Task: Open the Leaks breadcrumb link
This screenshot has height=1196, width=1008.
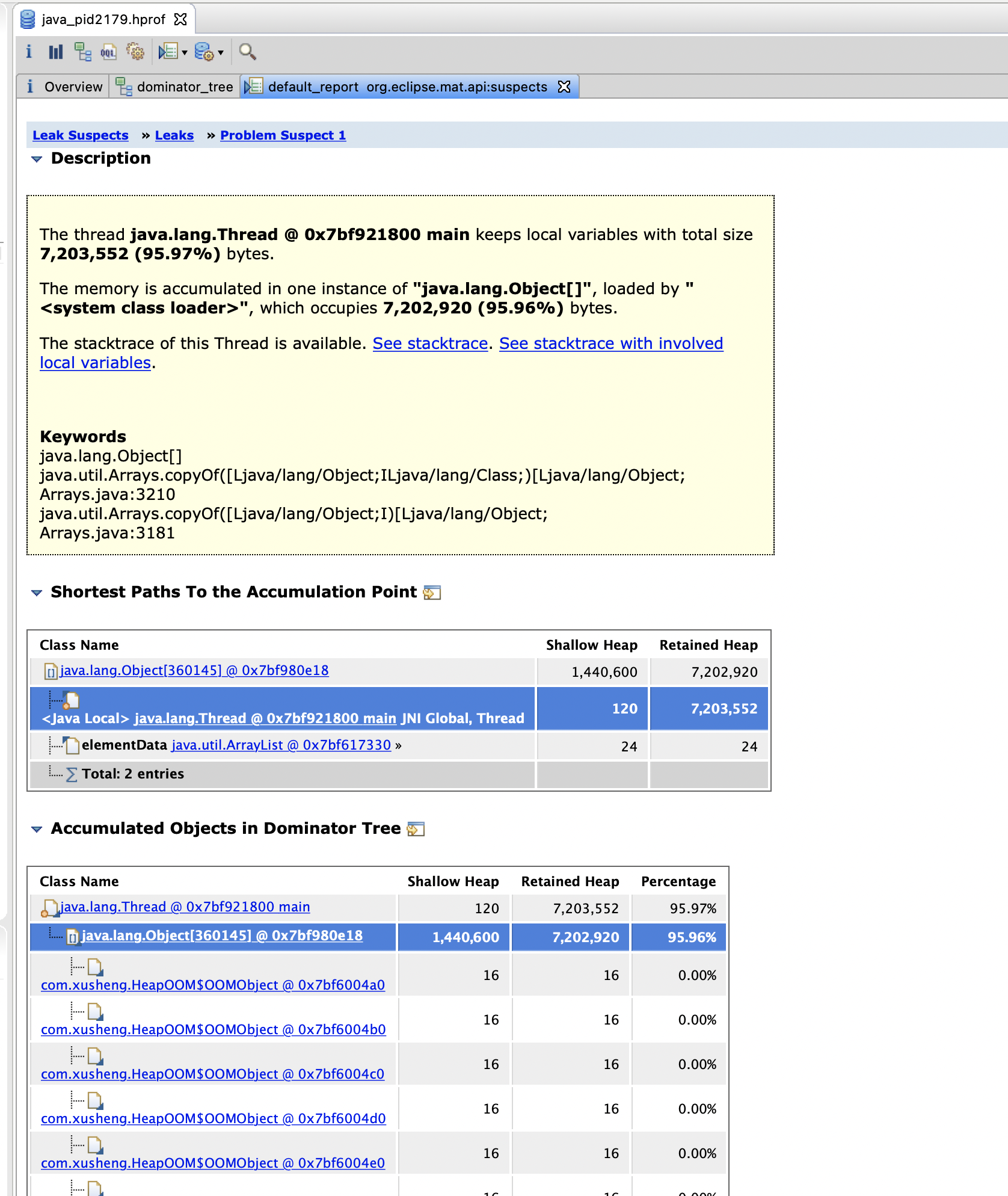Action: tap(174, 135)
